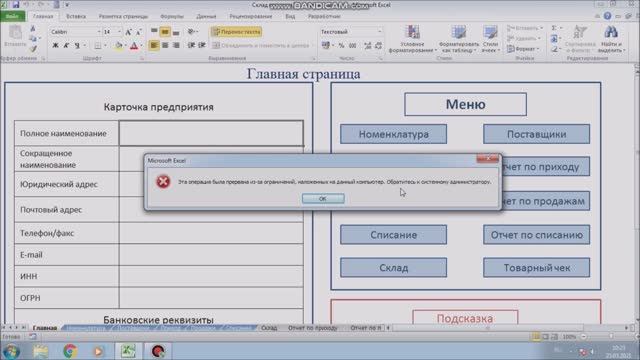Switch to the Разработчик ribbon tab
Viewport: 640px width, 360px height.
(324, 16)
